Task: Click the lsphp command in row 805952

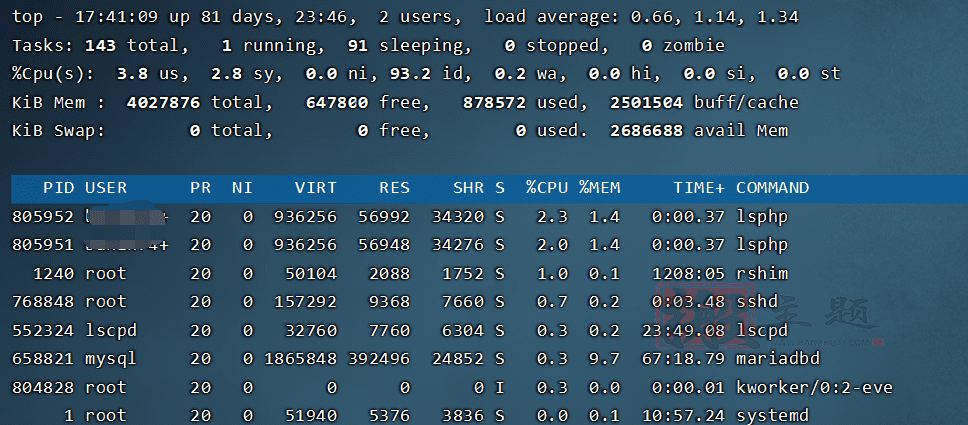Action: click(762, 217)
